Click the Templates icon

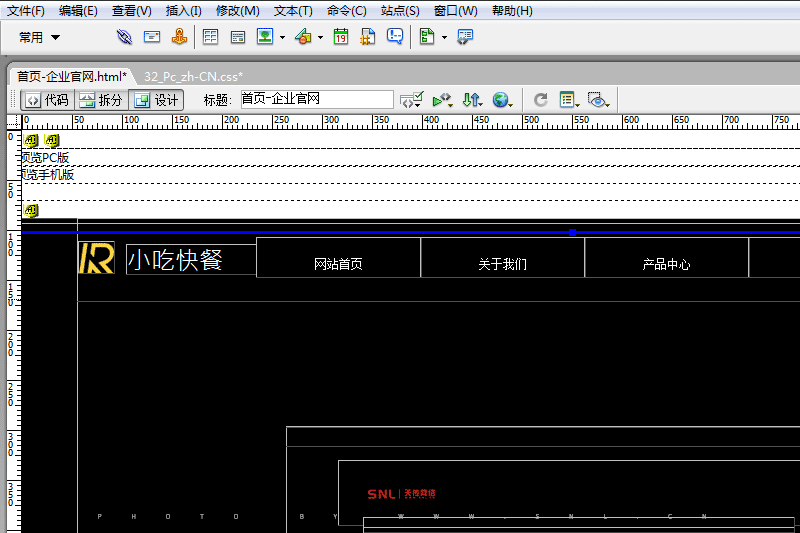coord(427,37)
